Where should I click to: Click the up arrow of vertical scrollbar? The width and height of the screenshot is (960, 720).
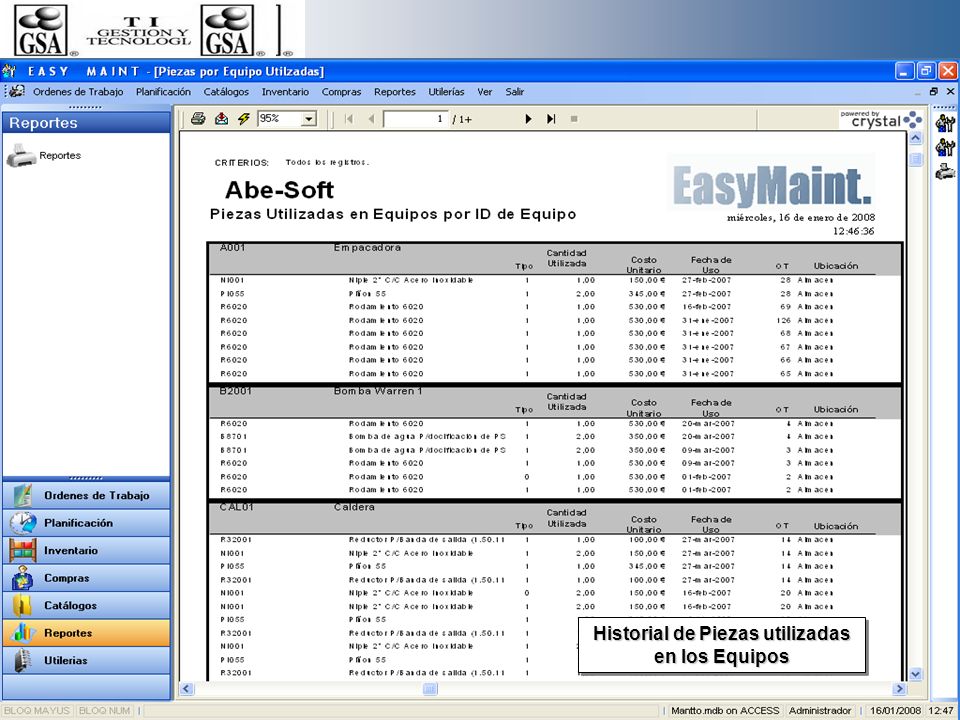(915, 138)
